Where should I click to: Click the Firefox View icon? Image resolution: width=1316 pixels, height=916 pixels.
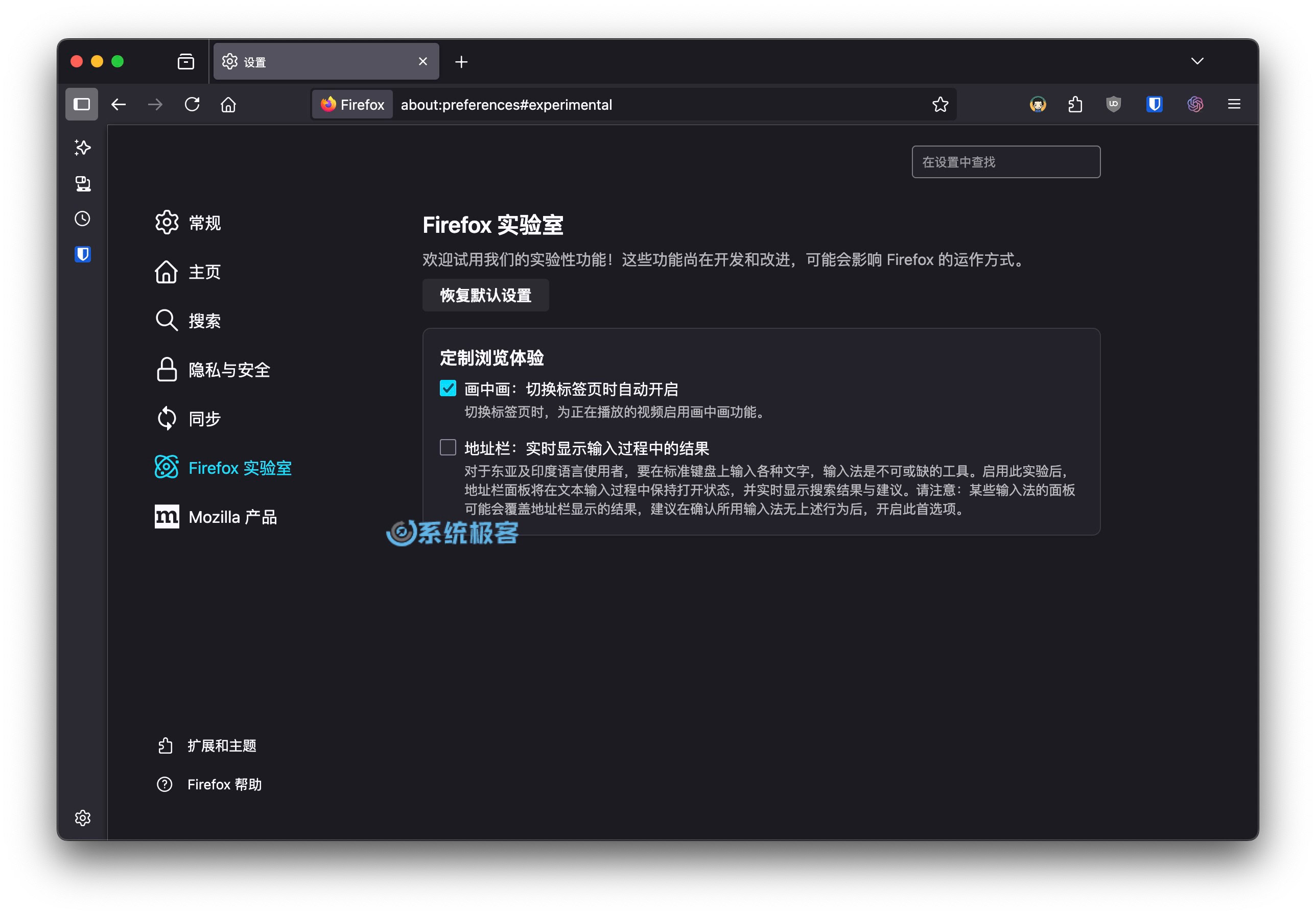tap(186, 61)
